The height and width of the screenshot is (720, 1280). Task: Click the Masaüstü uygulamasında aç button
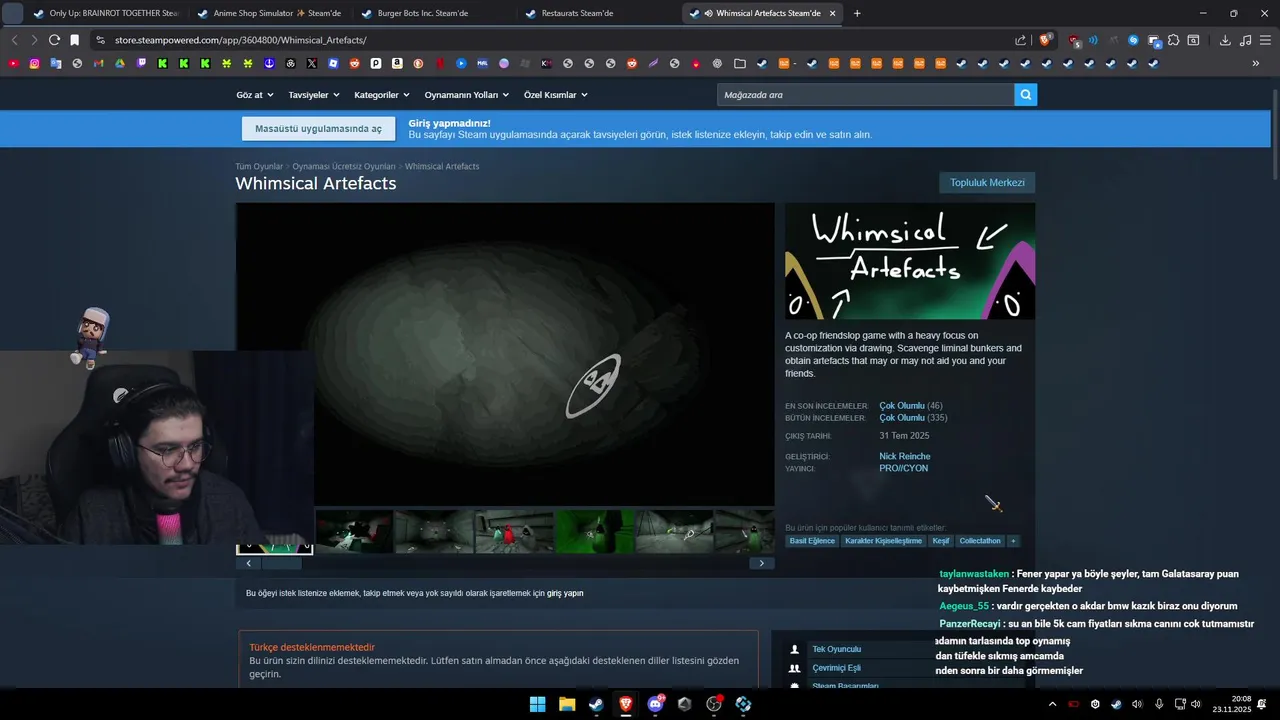coord(318,129)
